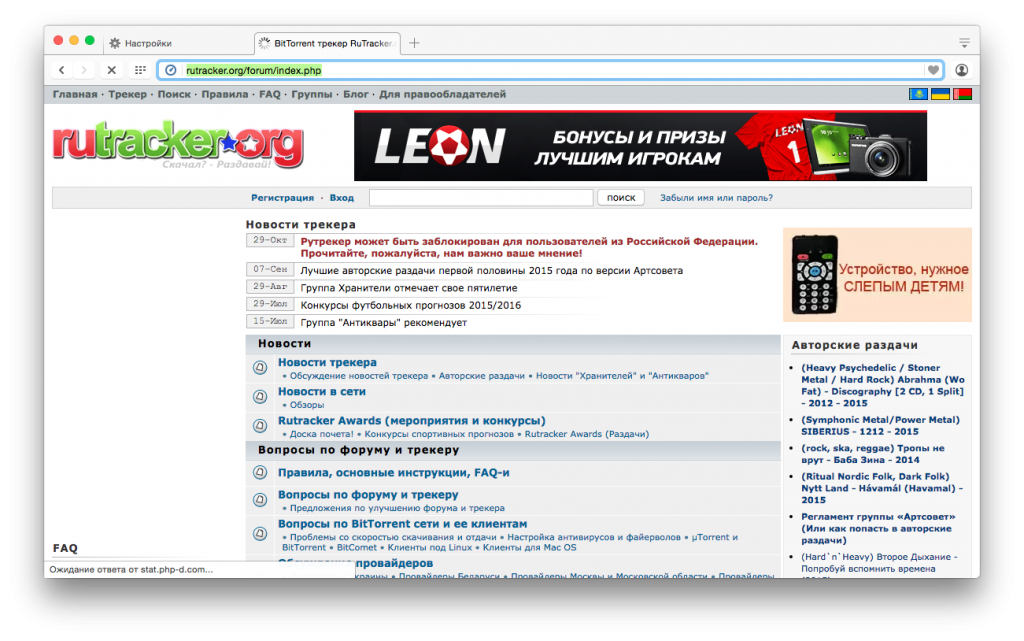
Task: Open news about Рутрекер может быть заблокирован
Action: click(x=529, y=247)
